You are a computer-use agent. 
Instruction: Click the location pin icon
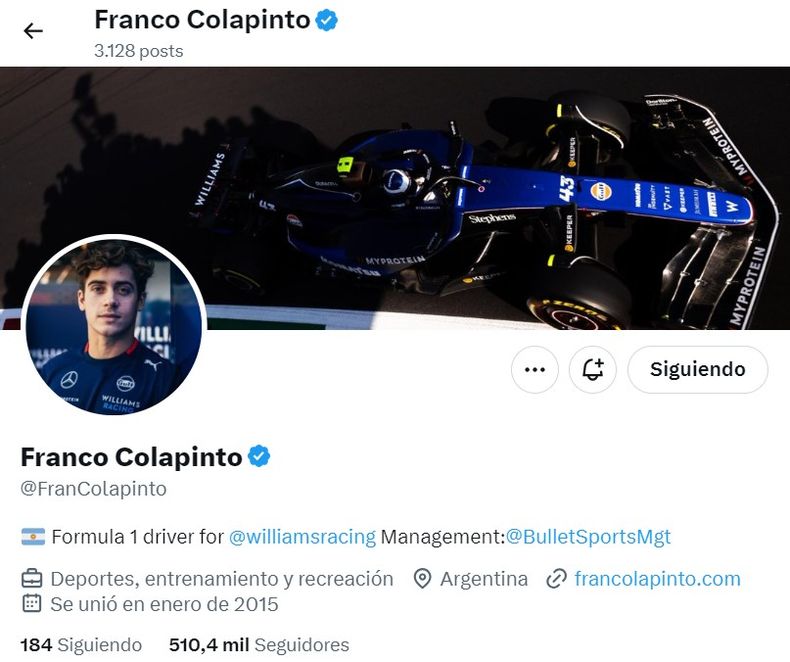coord(422,579)
